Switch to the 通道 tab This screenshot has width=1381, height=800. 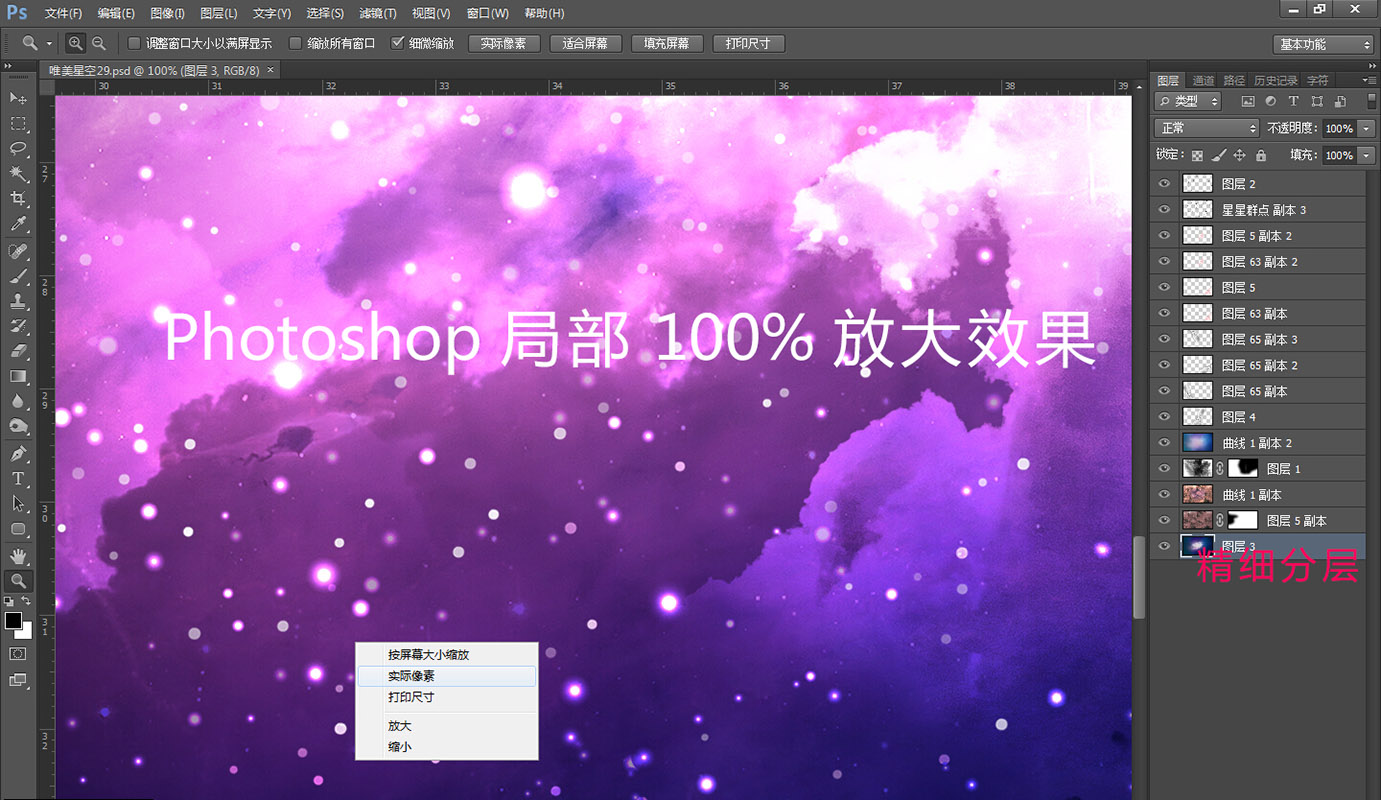pyautogui.click(x=1203, y=80)
